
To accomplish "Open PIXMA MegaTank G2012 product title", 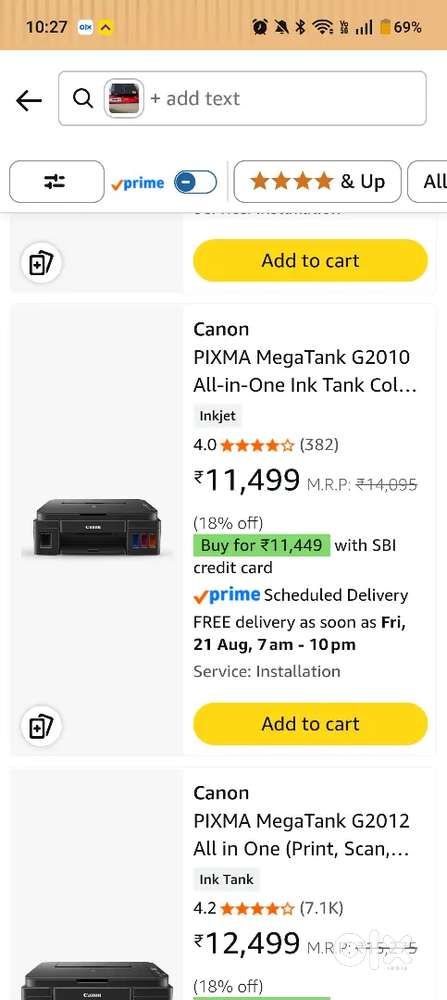I will pyautogui.click(x=302, y=835).
